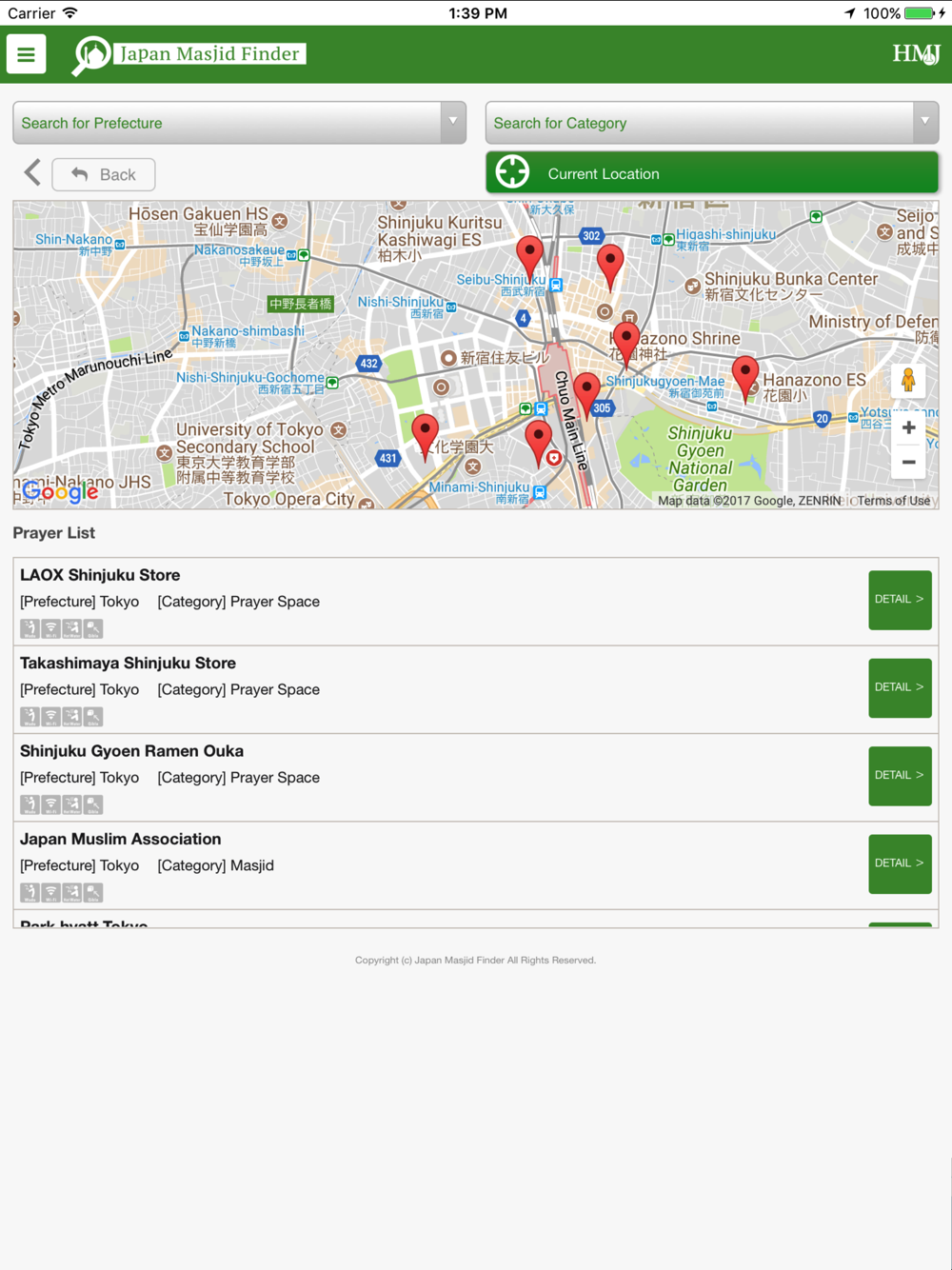952x1270 pixels.
Task: Select the map pin beside Seibu-Shinjuku station
Action: click(530, 258)
